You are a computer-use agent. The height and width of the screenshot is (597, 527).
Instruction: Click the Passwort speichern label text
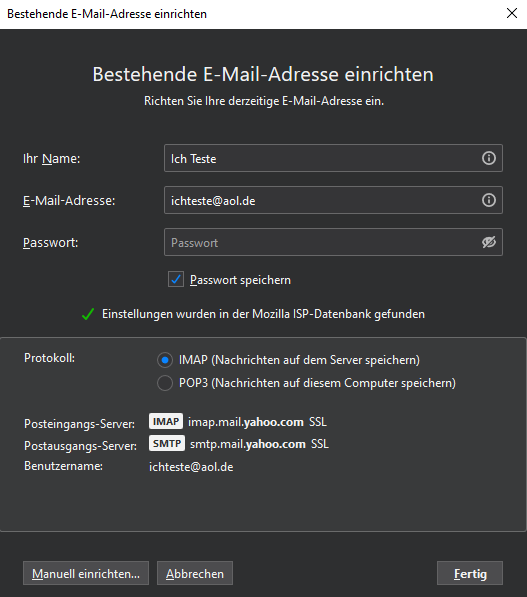click(240, 280)
